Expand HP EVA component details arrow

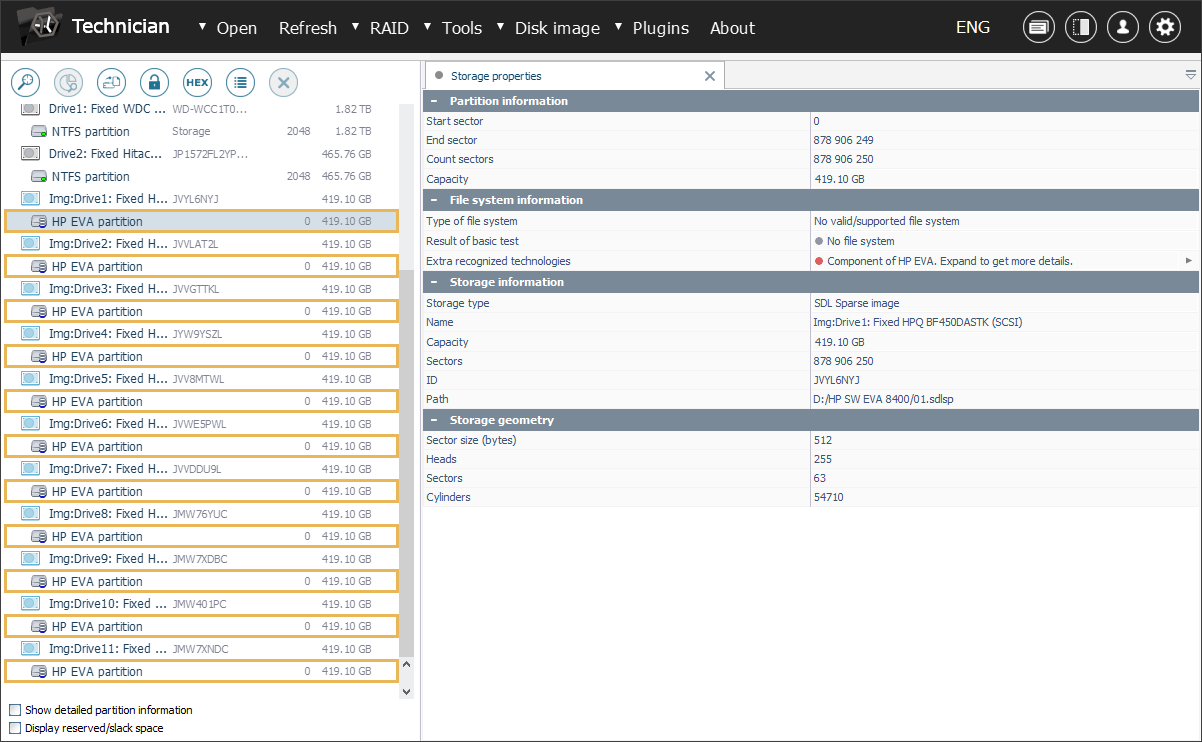click(x=1189, y=261)
